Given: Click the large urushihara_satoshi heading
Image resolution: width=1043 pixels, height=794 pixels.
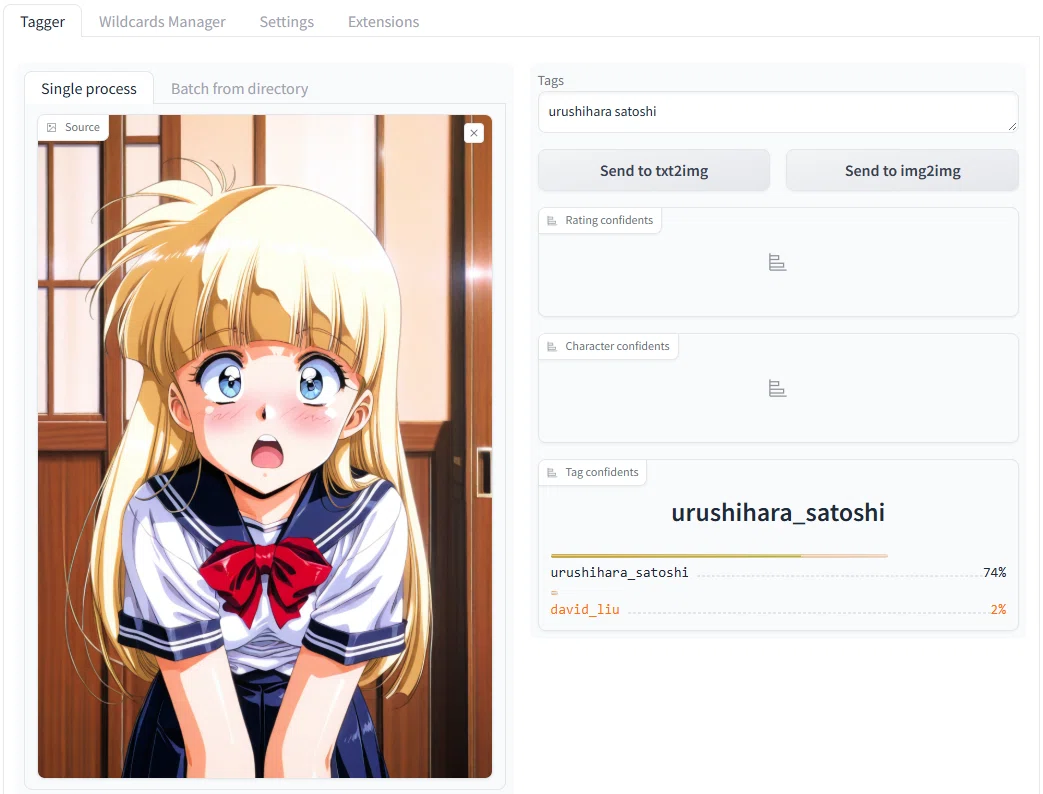Looking at the screenshot, I should click(778, 513).
